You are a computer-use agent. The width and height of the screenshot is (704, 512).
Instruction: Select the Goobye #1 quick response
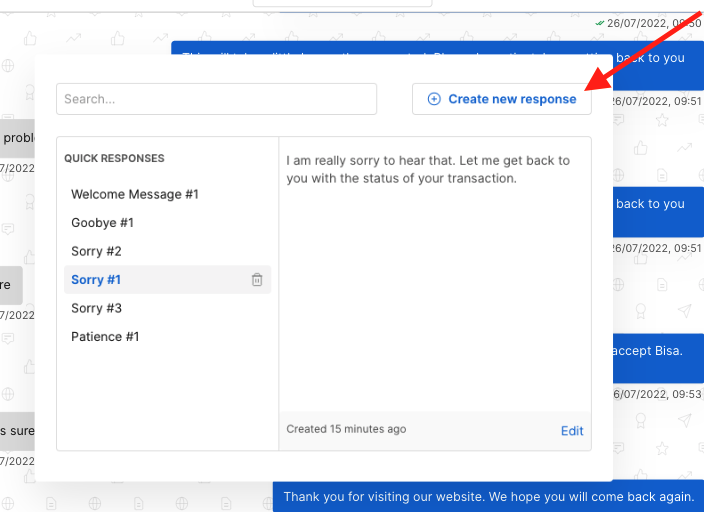coord(102,222)
